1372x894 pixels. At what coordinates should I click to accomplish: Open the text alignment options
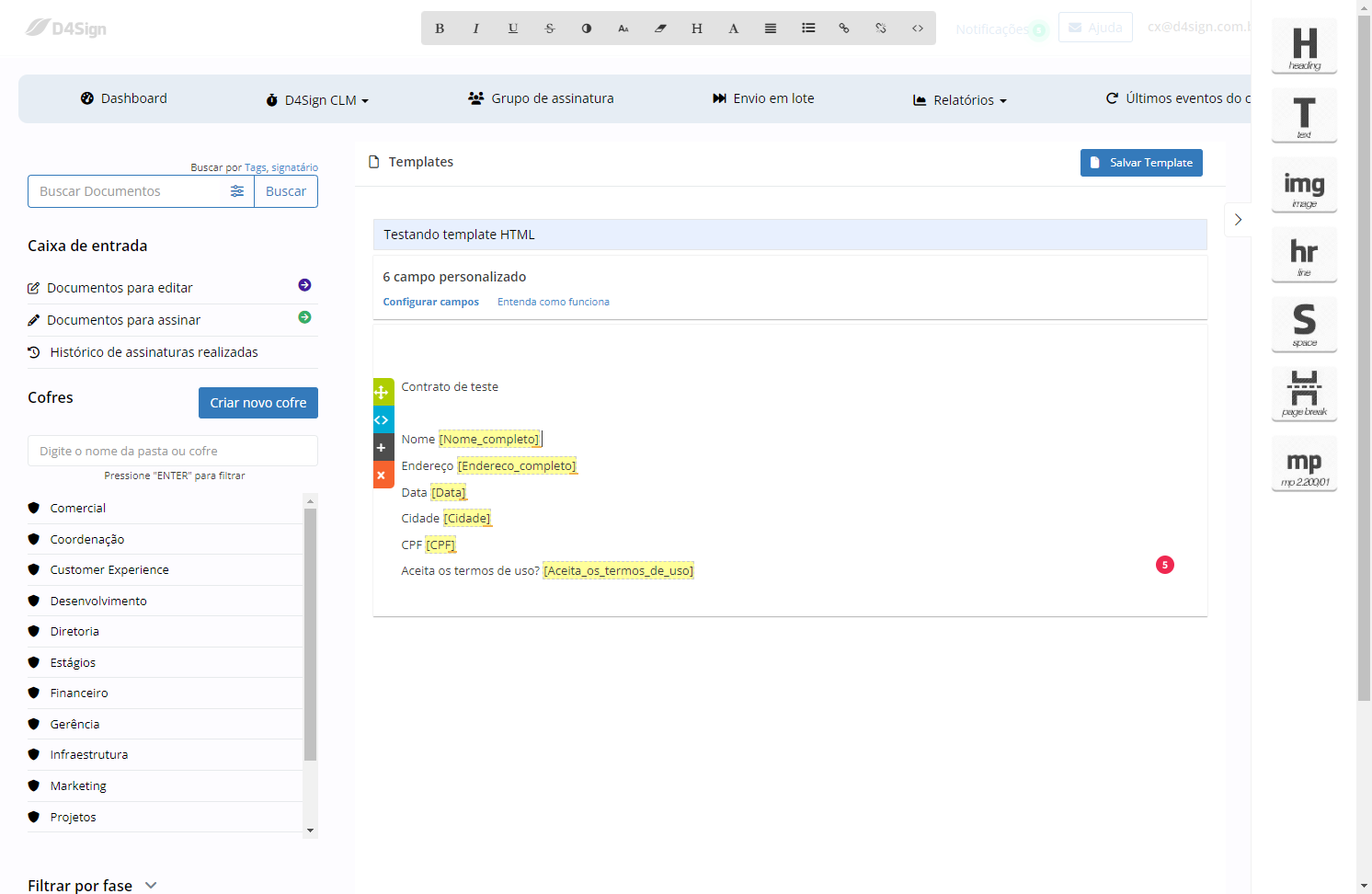pos(771,29)
